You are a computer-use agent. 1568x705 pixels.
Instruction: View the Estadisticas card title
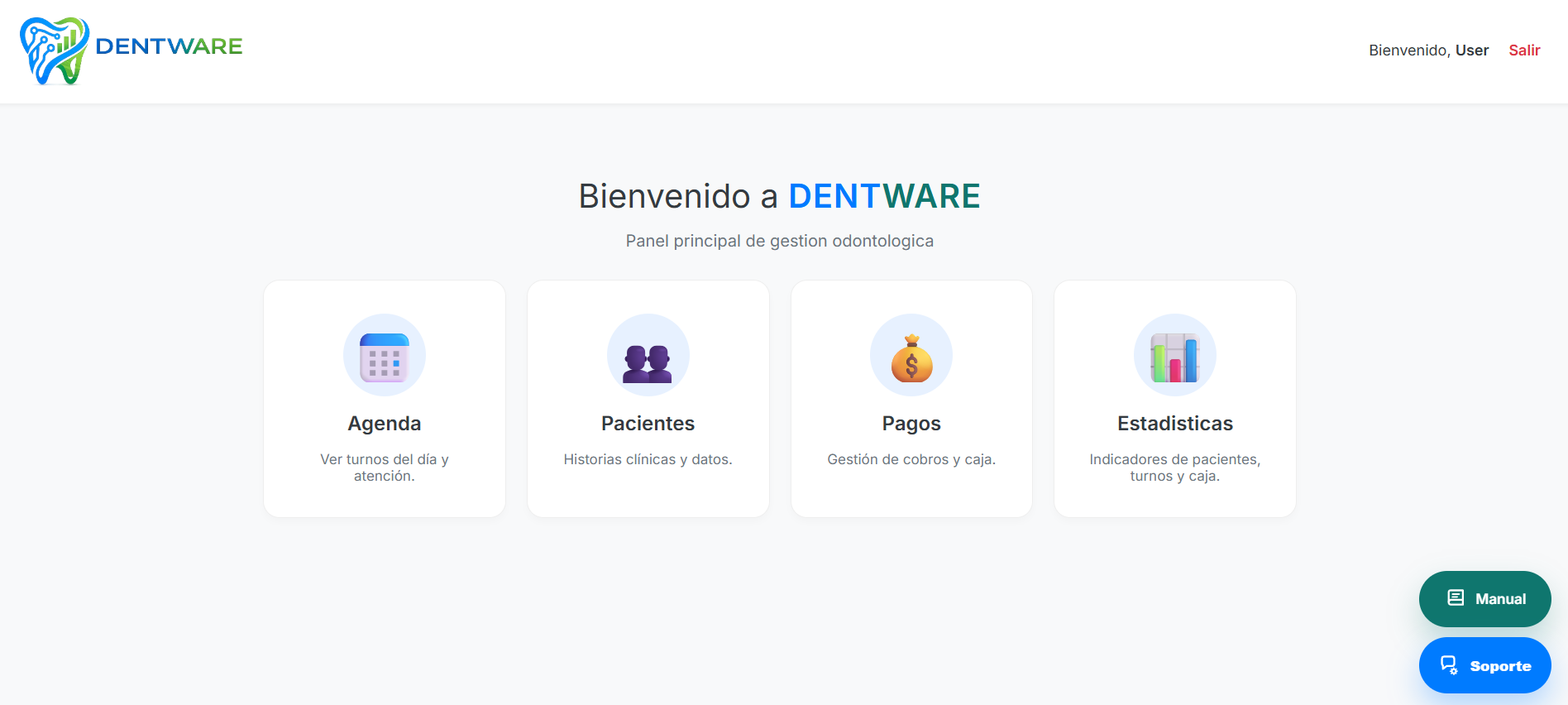[1175, 424]
